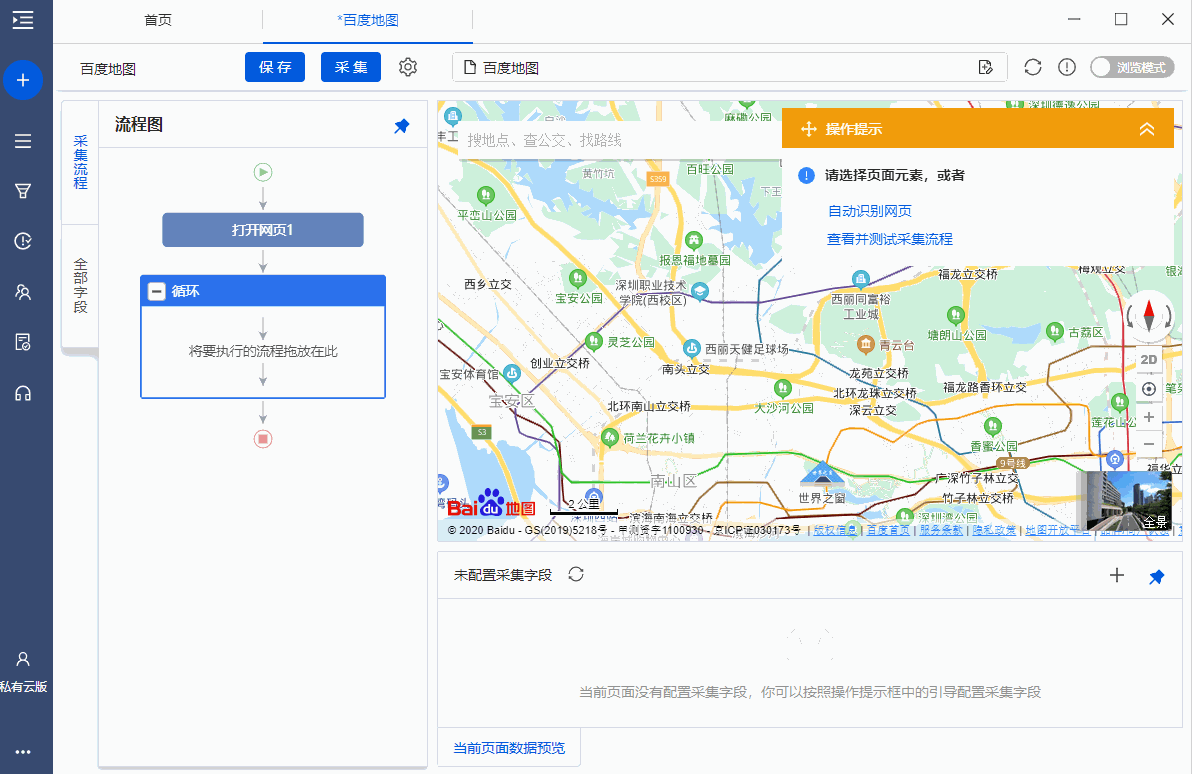
Task: Zoom in on the Baidu map
Action: click(1149, 417)
